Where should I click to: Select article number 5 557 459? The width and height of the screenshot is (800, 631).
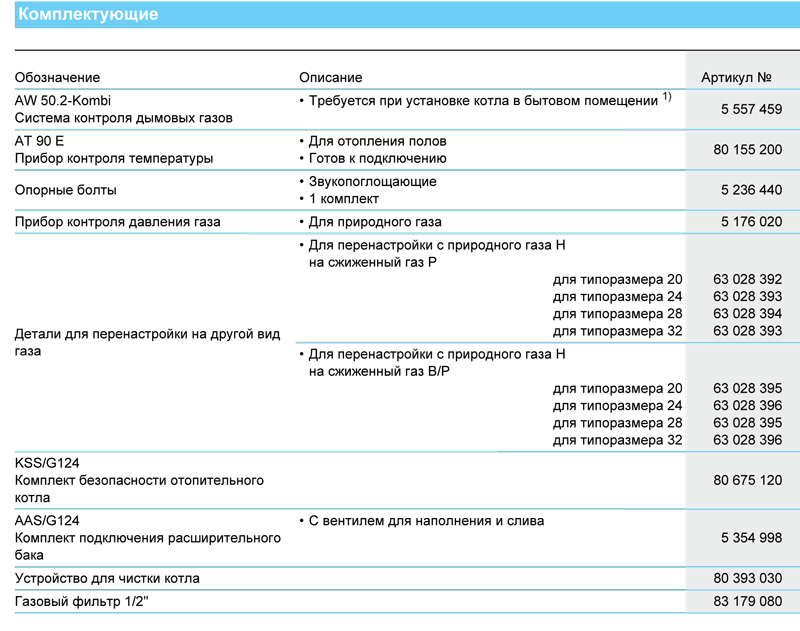751,109
